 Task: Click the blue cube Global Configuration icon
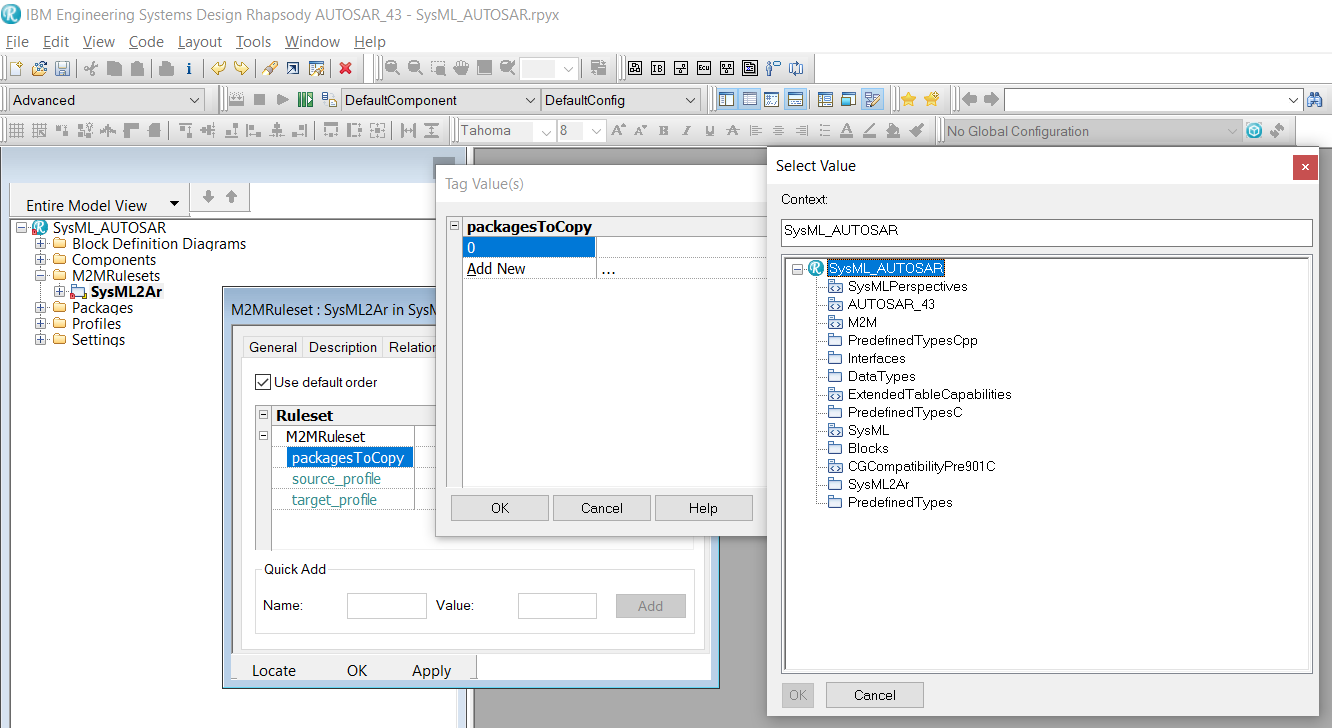(x=1254, y=131)
